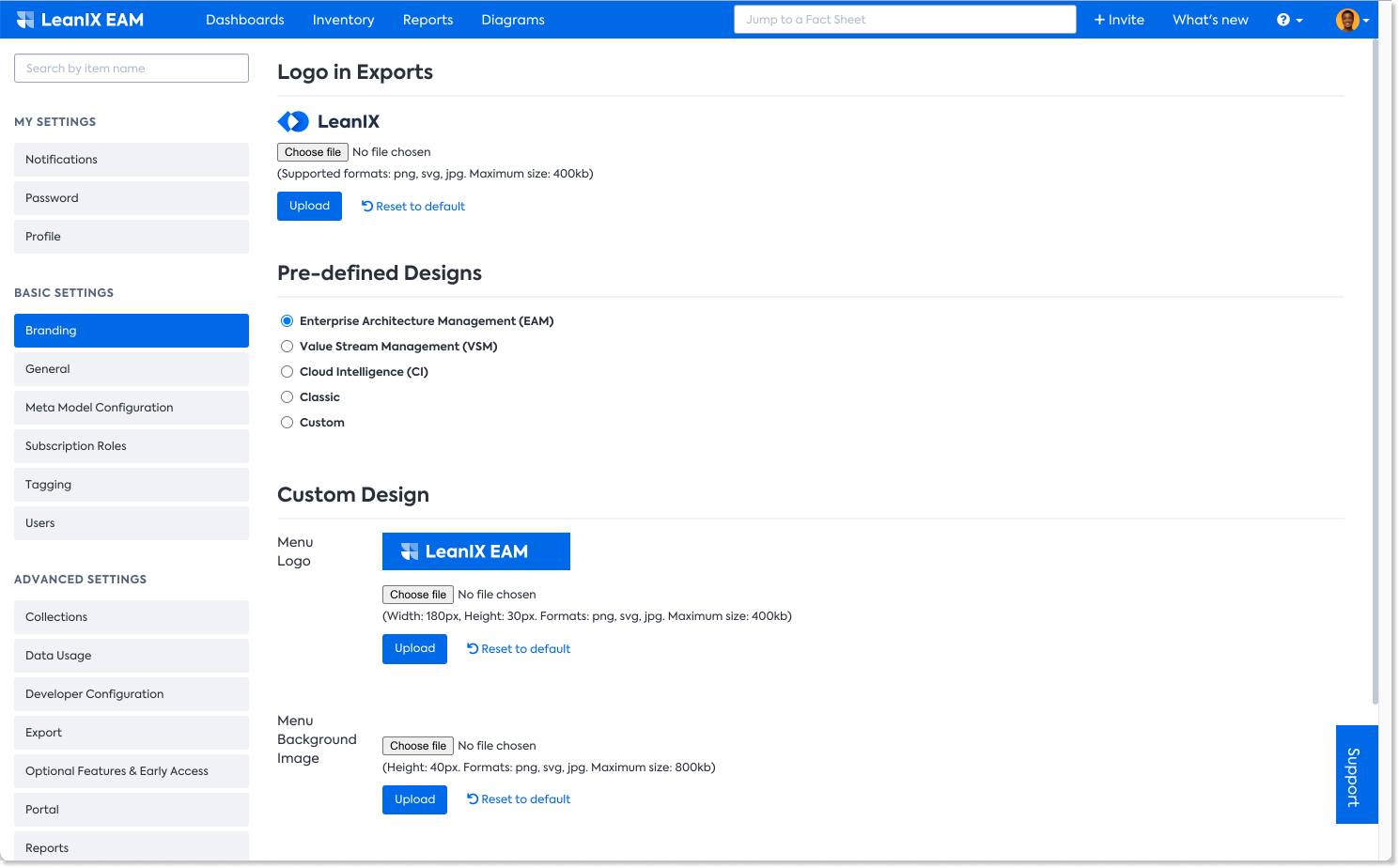Choose file for Menu Background Image
1399x868 pixels.
tap(418, 746)
